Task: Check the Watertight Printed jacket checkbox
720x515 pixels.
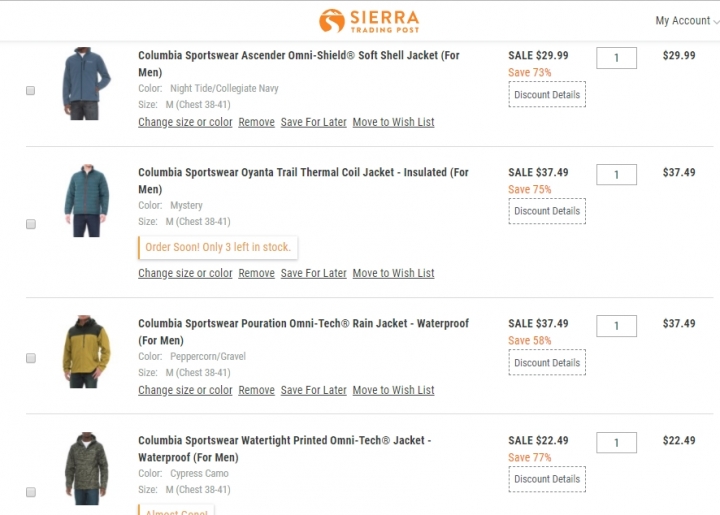Action: pos(31,492)
